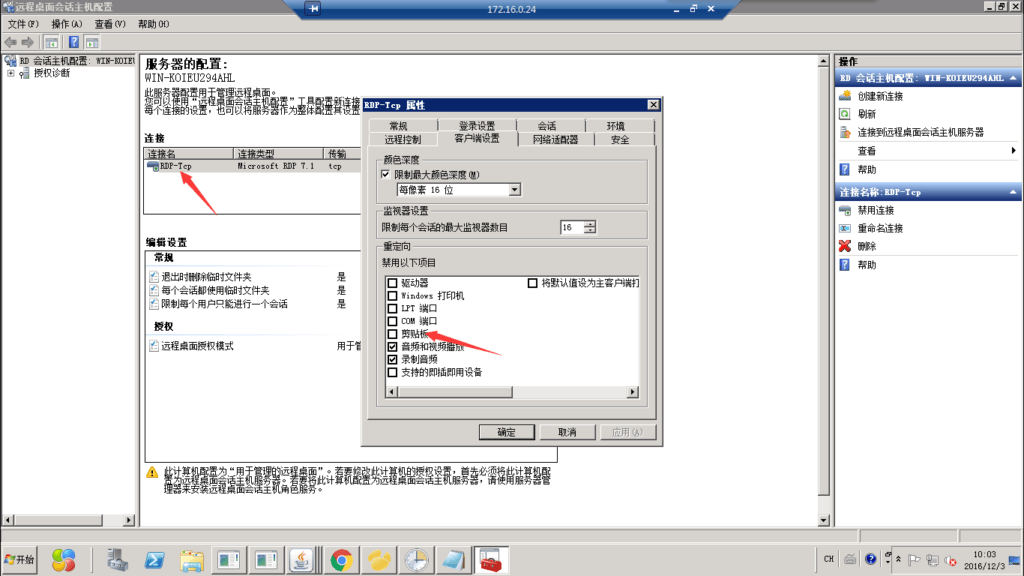Expand the 查看 (View) submenu arrow
Image resolution: width=1024 pixels, height=576 pixels.
pyautogui.click(x=1012, y=150)
